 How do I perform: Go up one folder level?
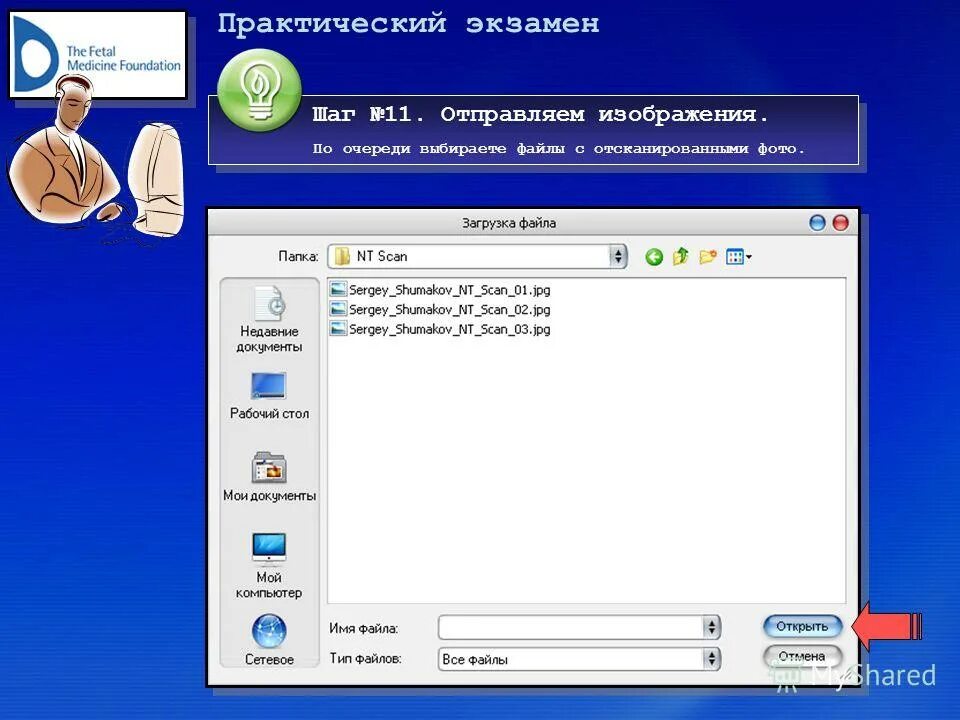(x=680, y=257)
